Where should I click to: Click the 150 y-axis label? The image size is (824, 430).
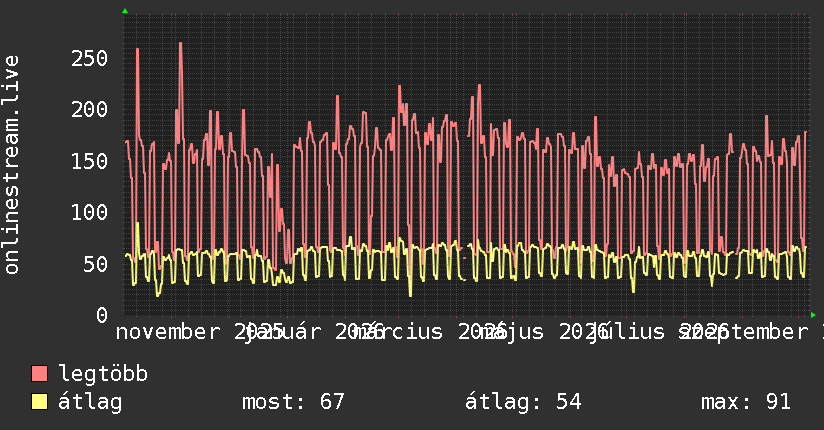[89, 161]
